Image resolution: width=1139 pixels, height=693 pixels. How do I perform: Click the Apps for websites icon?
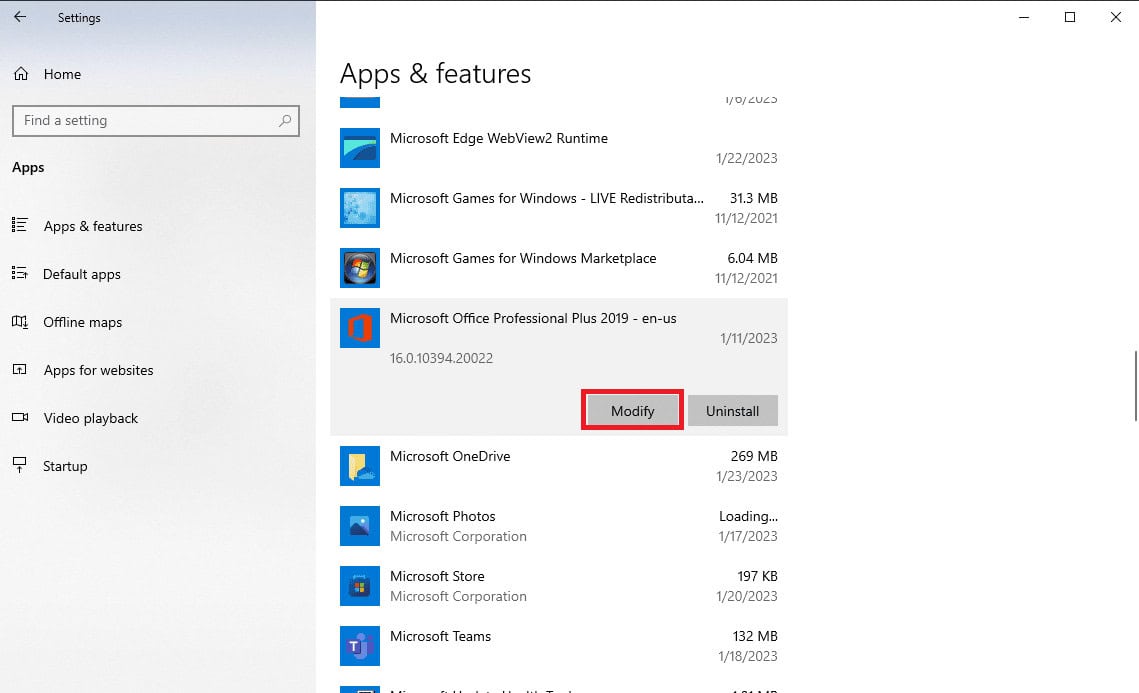point(20,369)
